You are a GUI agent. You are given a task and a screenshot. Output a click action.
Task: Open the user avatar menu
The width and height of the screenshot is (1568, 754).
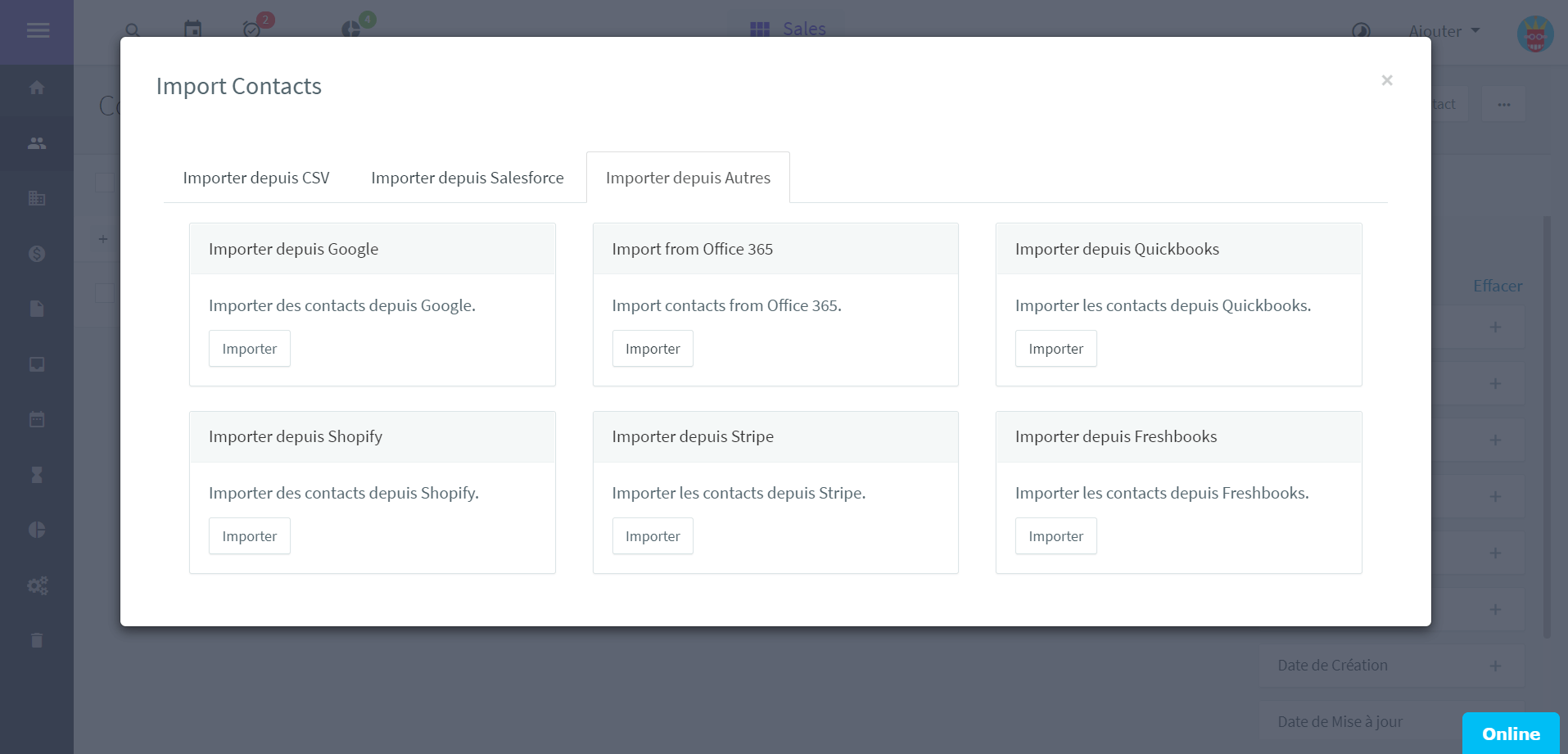pos(1535,34)
